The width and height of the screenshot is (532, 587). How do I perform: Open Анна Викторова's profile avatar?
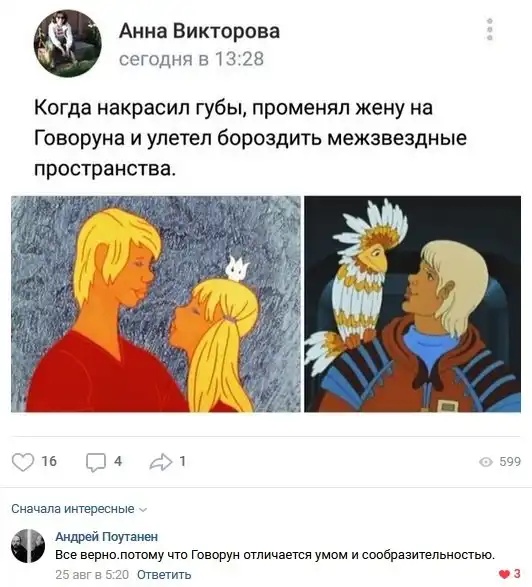coord(68,43)
